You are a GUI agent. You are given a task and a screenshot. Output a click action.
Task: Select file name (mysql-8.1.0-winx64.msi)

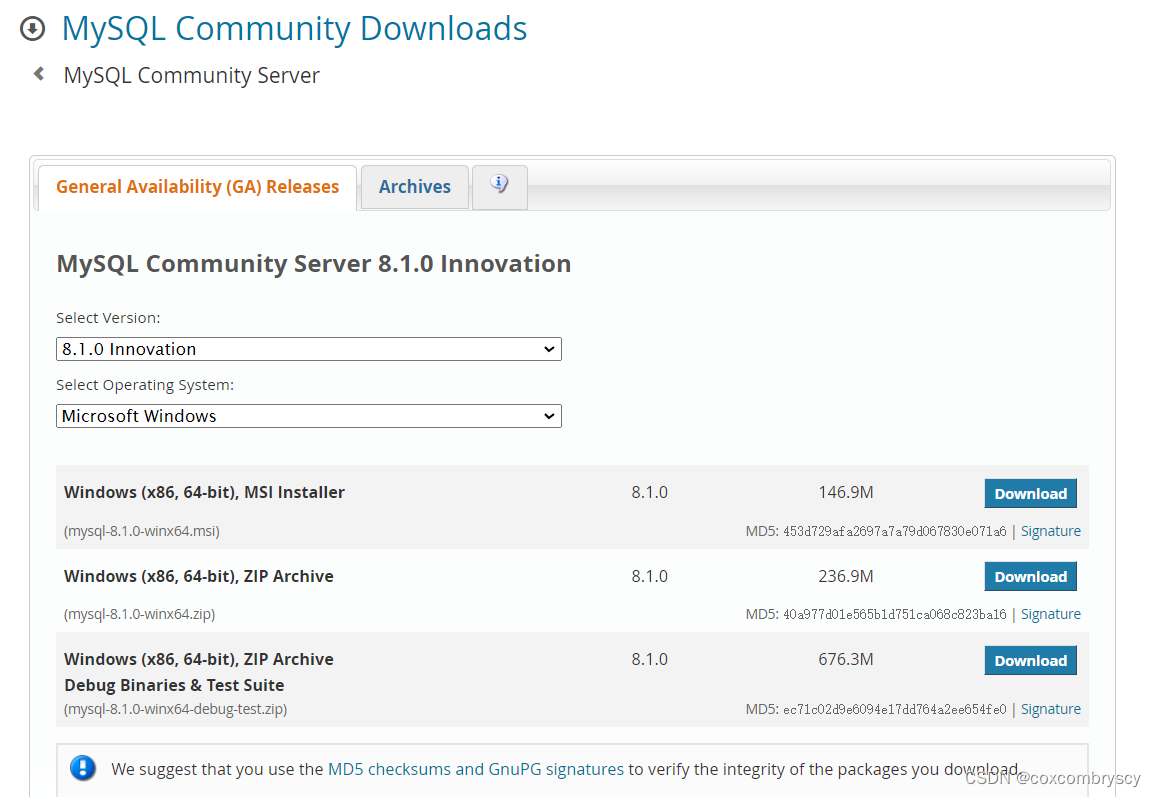142,531
